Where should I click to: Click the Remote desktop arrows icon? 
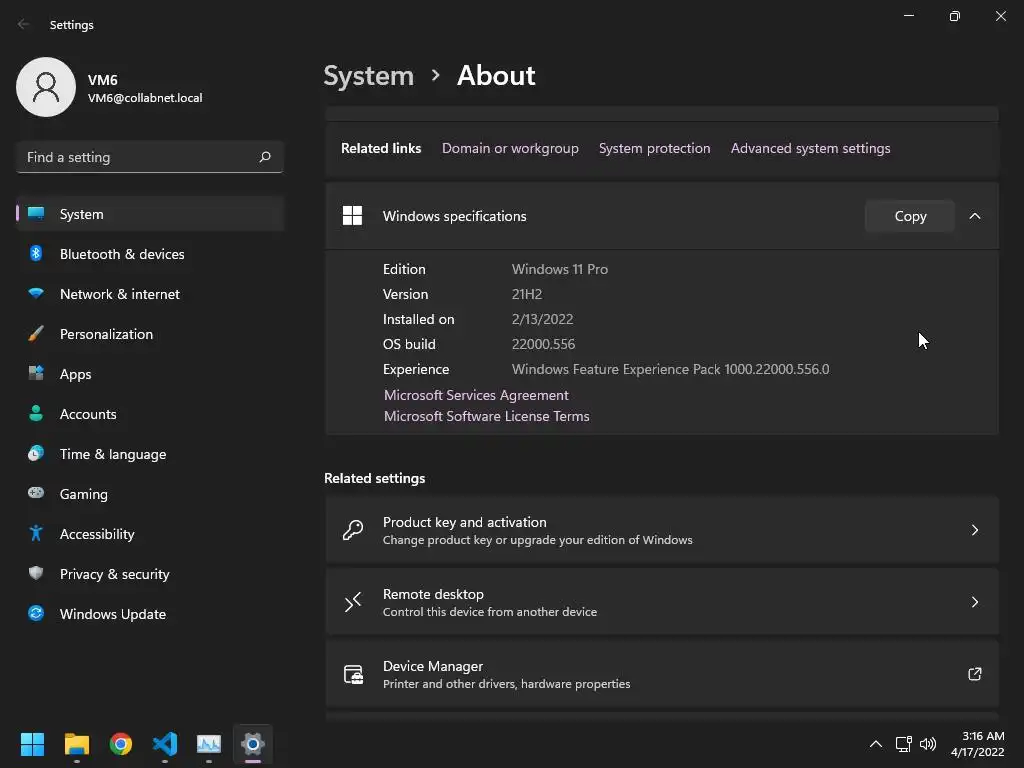tap(353, 601)
